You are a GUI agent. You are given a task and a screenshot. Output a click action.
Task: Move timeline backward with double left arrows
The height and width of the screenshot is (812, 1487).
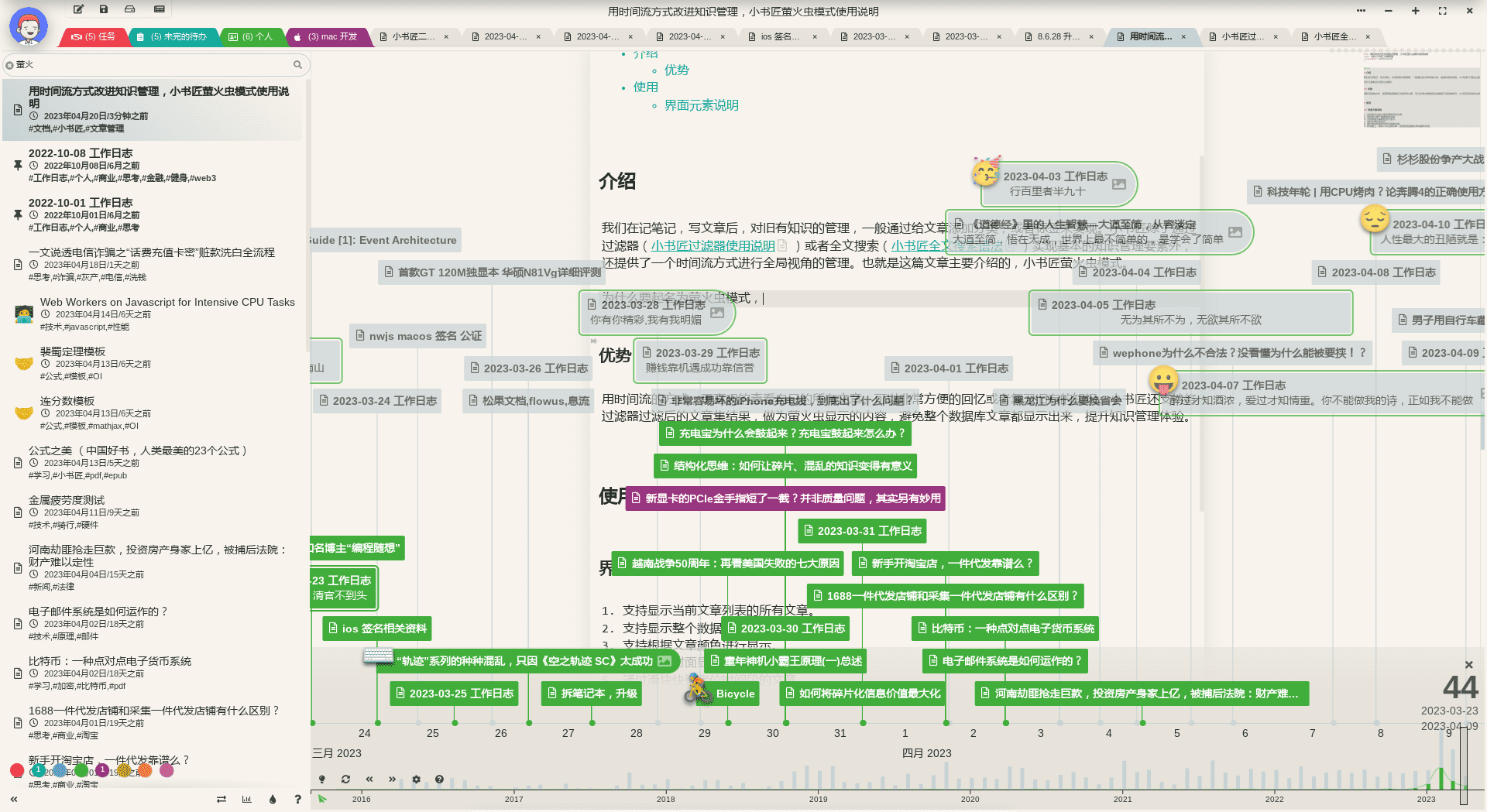click(x=369, y=779)
